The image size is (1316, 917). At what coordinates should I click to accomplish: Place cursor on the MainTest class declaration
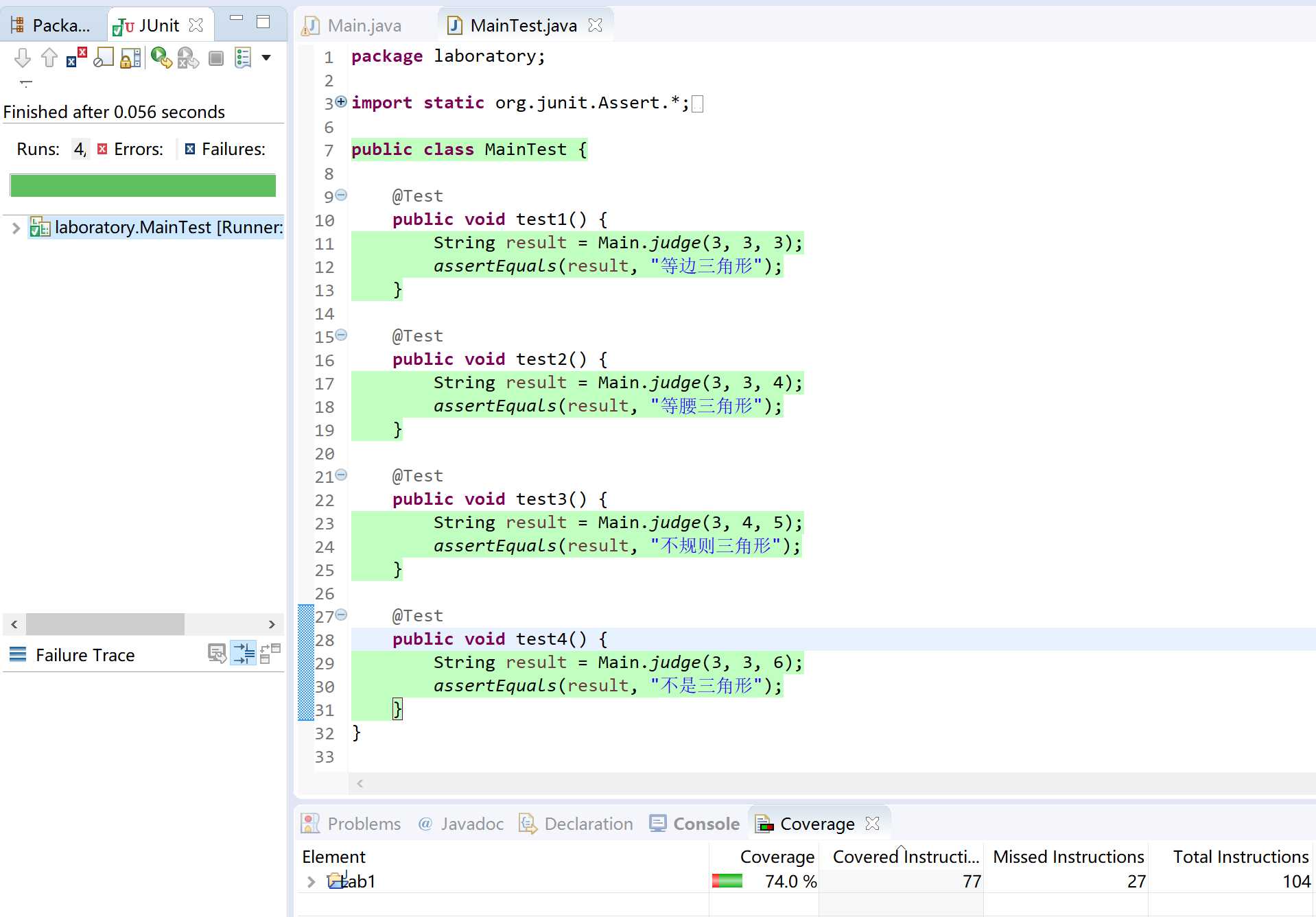click(x=469, y=150)
